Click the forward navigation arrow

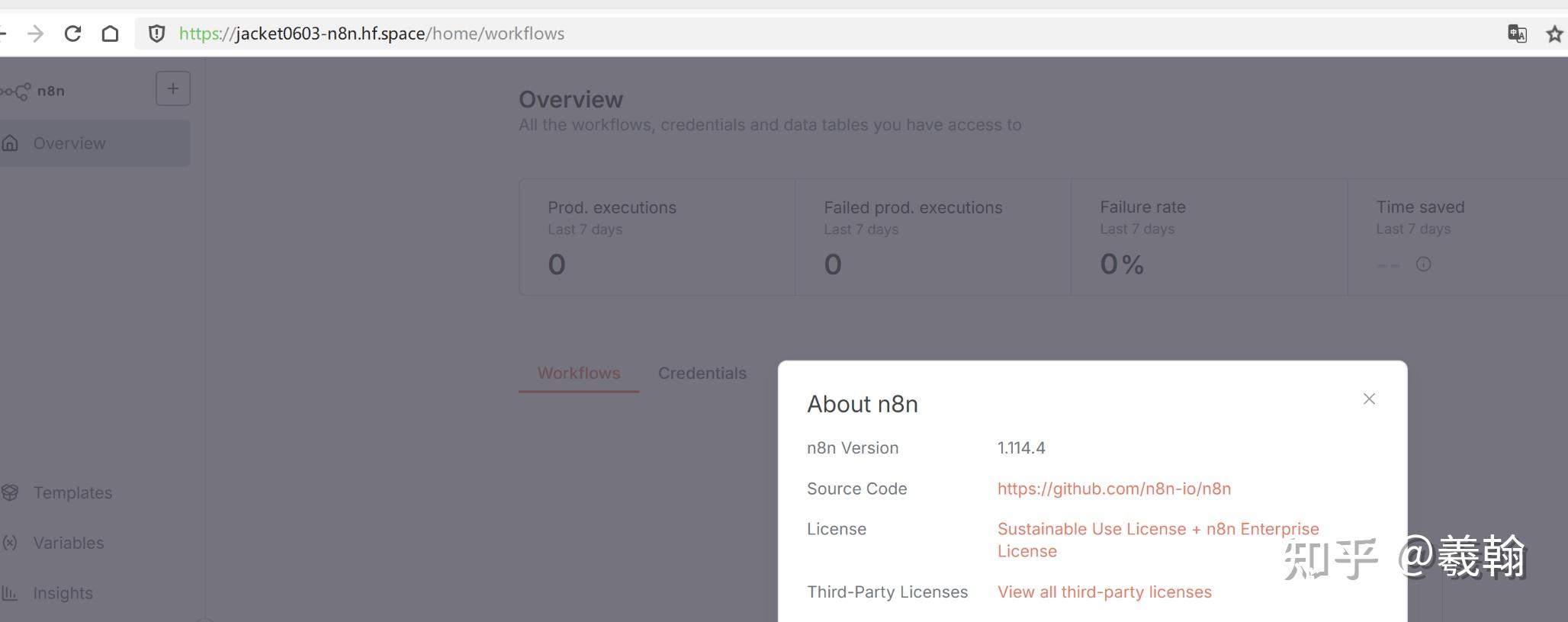point(35,34)
